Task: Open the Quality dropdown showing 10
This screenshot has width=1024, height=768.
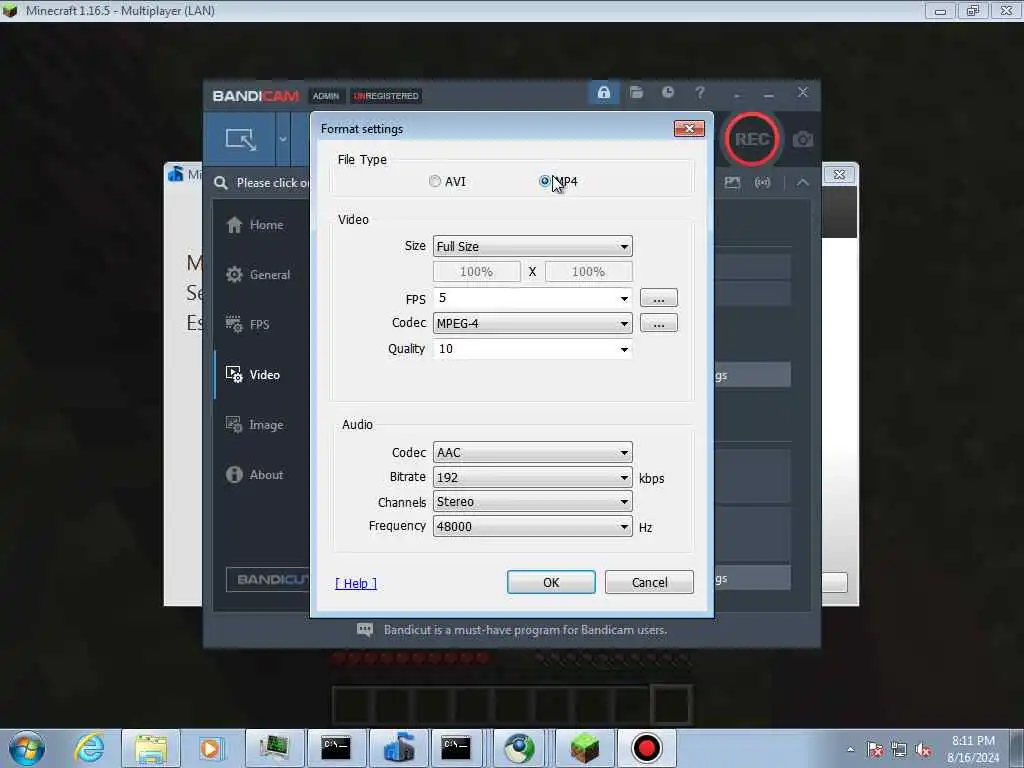Action: pyautogui.click(x=532, y=349)
